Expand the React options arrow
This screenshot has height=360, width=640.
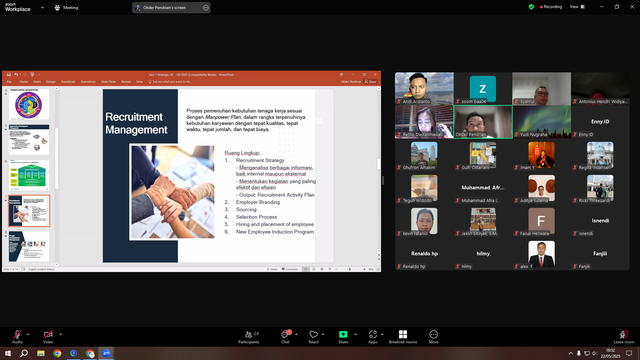coord(323,334)
